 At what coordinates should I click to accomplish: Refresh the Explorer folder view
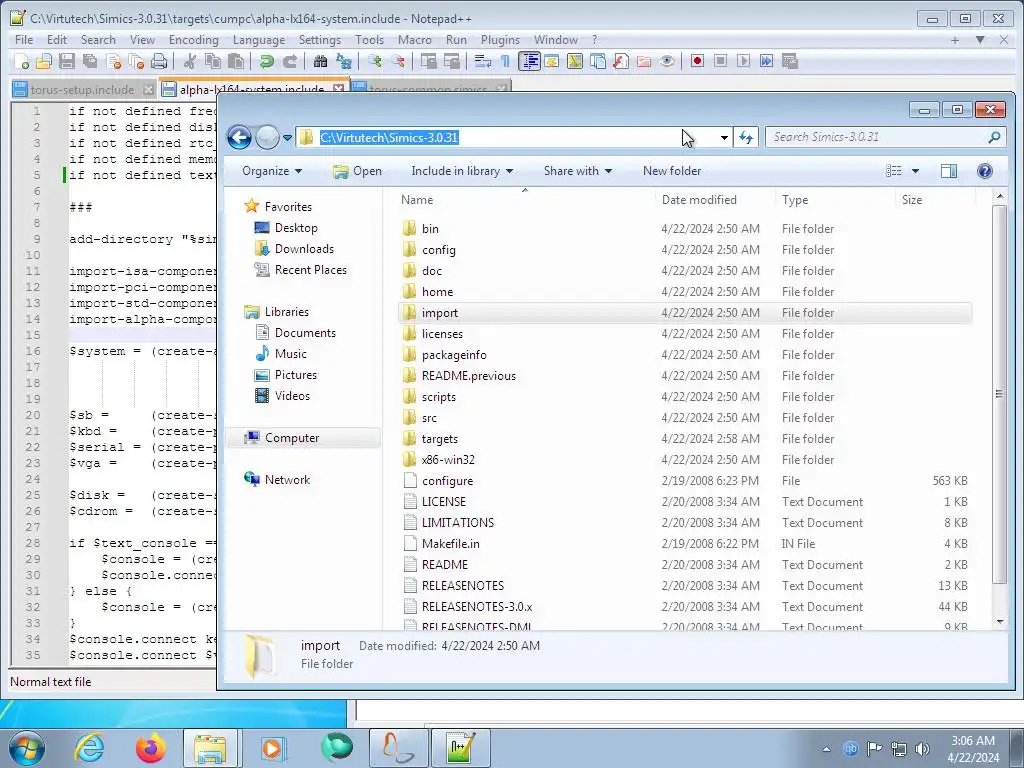pyautogui.click(x=746, y=137)
